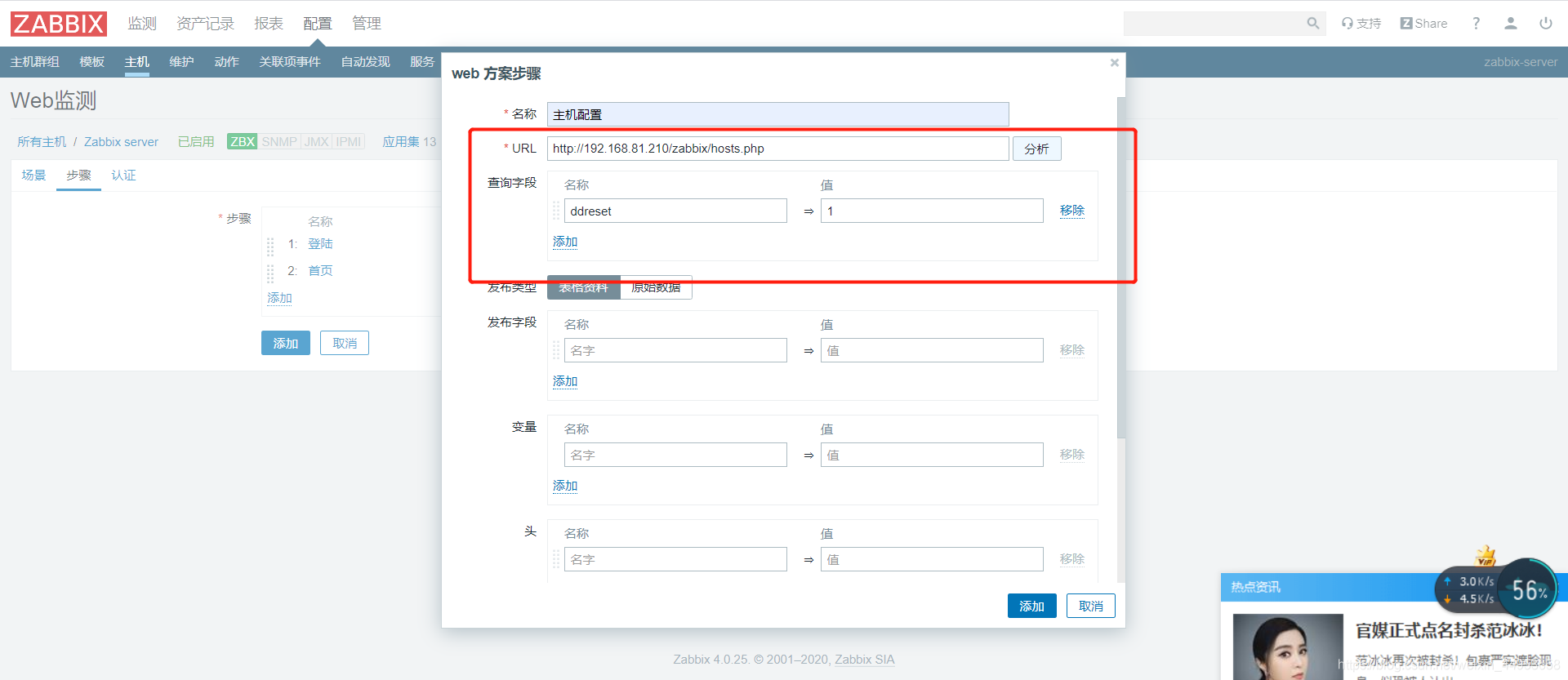Screen dimensions: 1568x680
Task: Click the search magnifier icon
Action: point(1312,24)
